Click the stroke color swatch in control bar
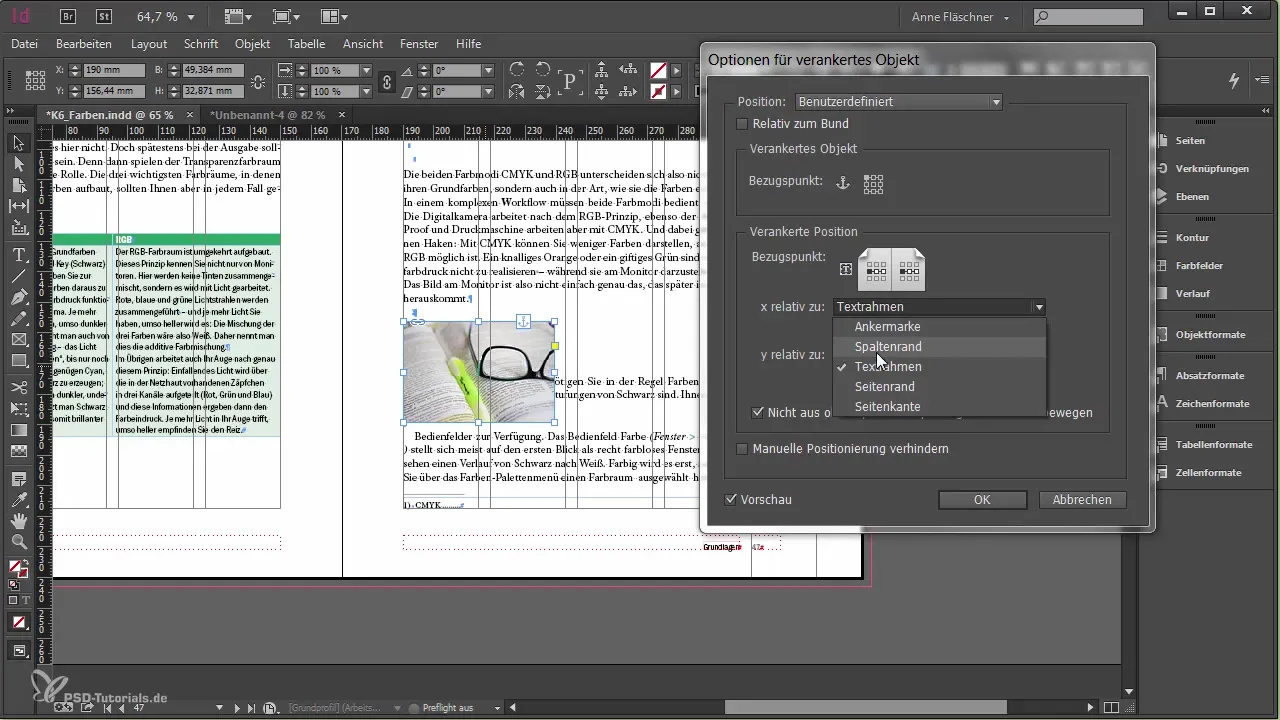The width and height of the screenshot is (1280, 720). (658, 92)
